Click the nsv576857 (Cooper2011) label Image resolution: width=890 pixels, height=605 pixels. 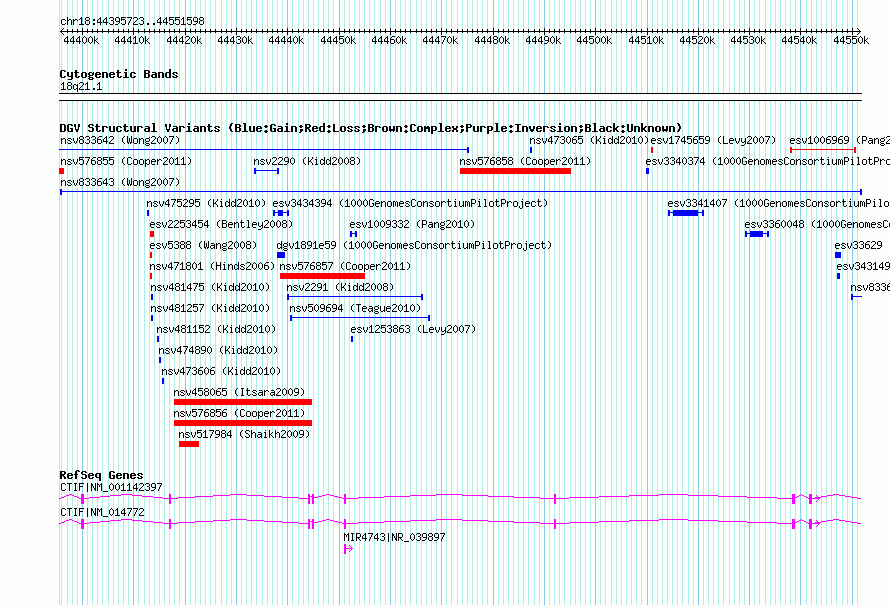tap(345, 266)
